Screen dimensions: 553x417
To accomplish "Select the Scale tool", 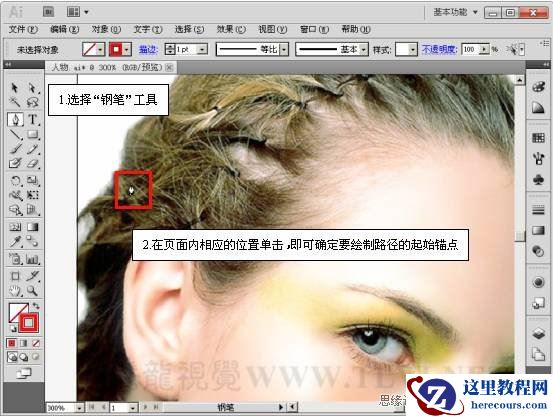I will point(32,181).
